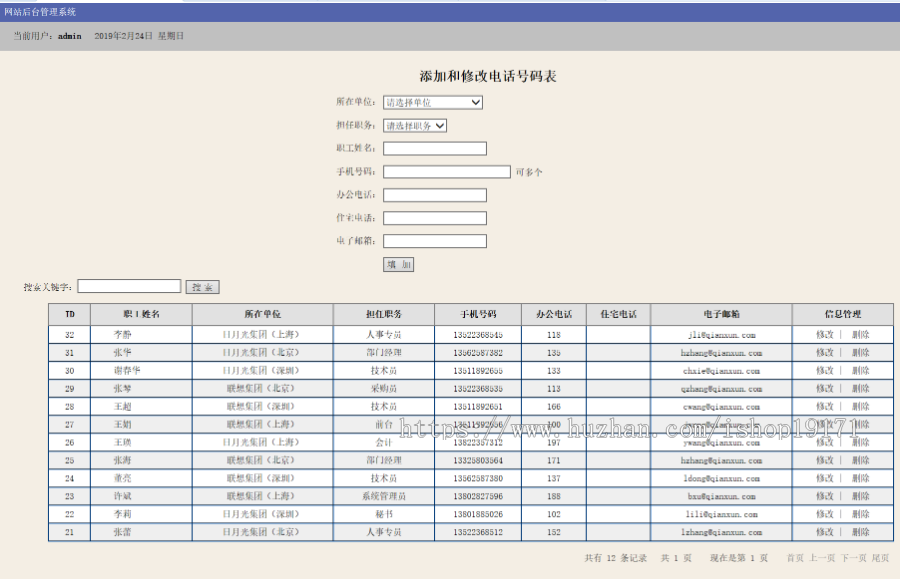The height and width of the screenshot is (579, 900).
Task: Open the 所在单位 unit dropdown
Action: pyautogui.click(x=431, y=102)
